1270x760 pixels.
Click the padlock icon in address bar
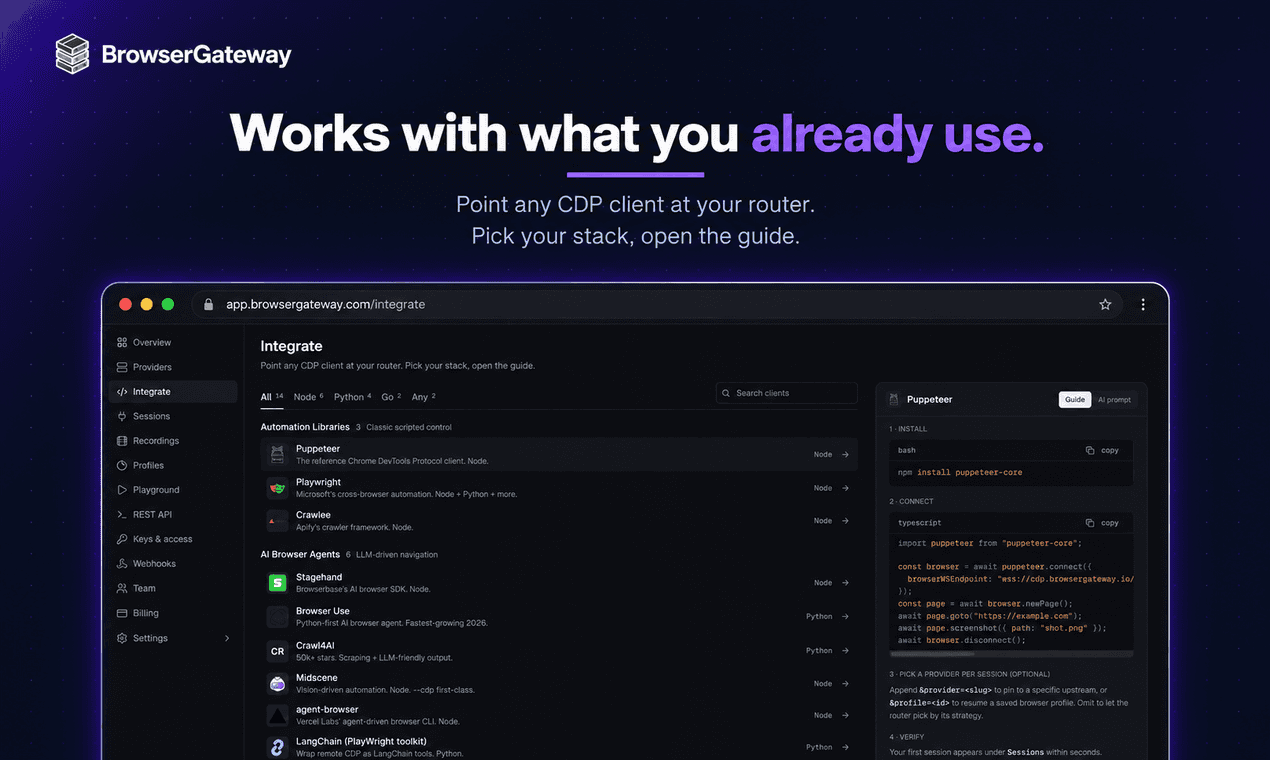209,304
